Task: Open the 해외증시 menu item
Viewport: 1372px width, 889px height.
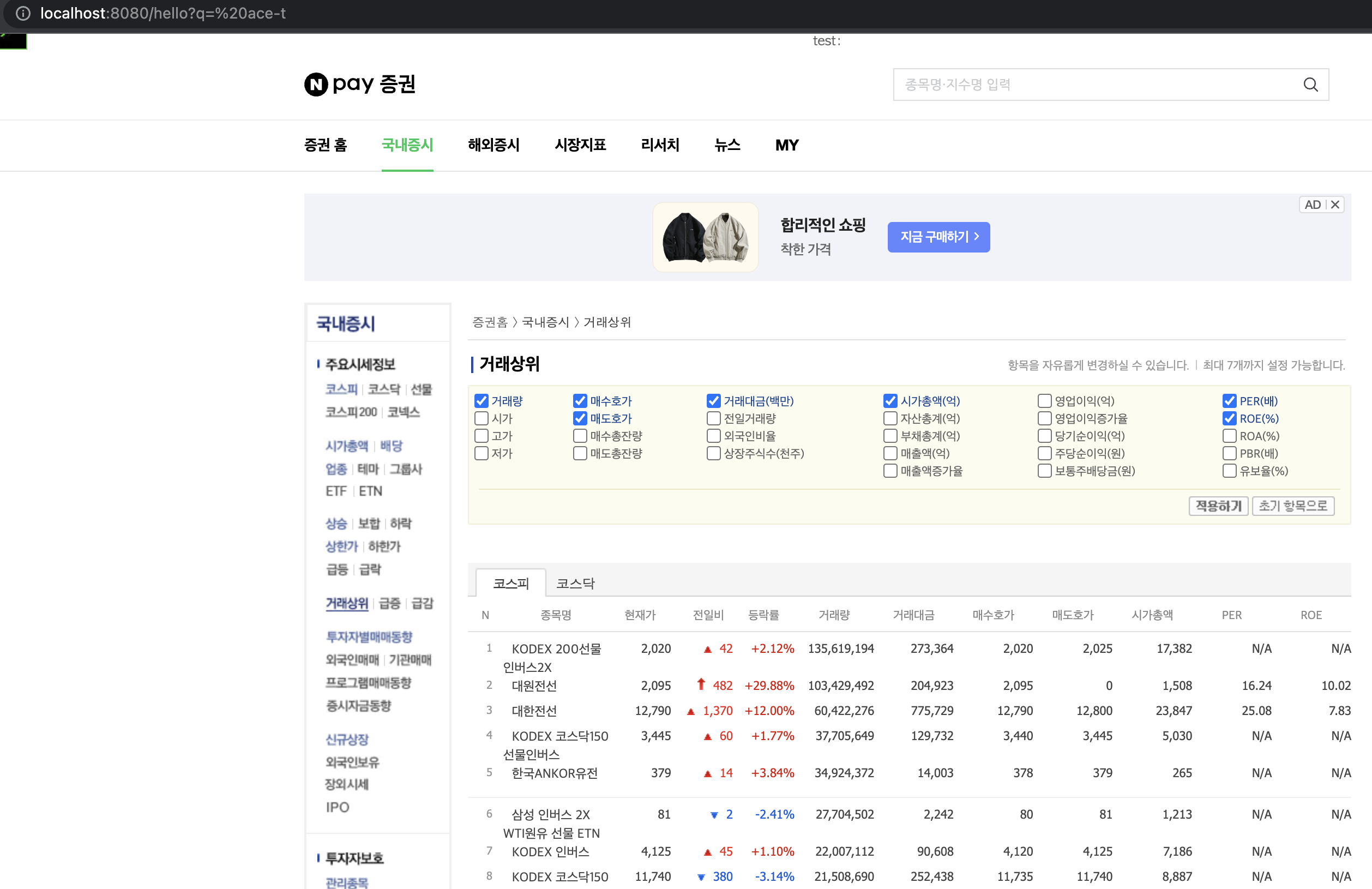Action: coord(494,145)
